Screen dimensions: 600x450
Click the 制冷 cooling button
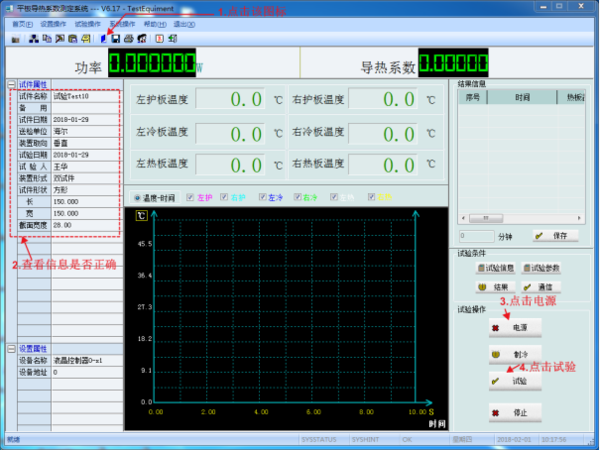pyautogui.click(x=515, y=355)
